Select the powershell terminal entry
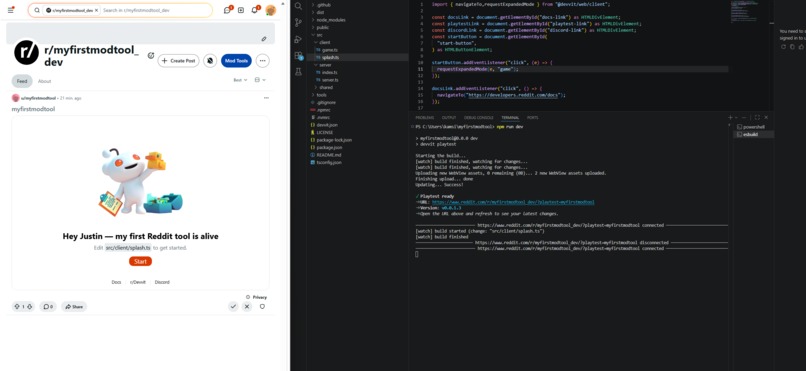The width and height of the screenshot is (806, 371). (754, 127)
